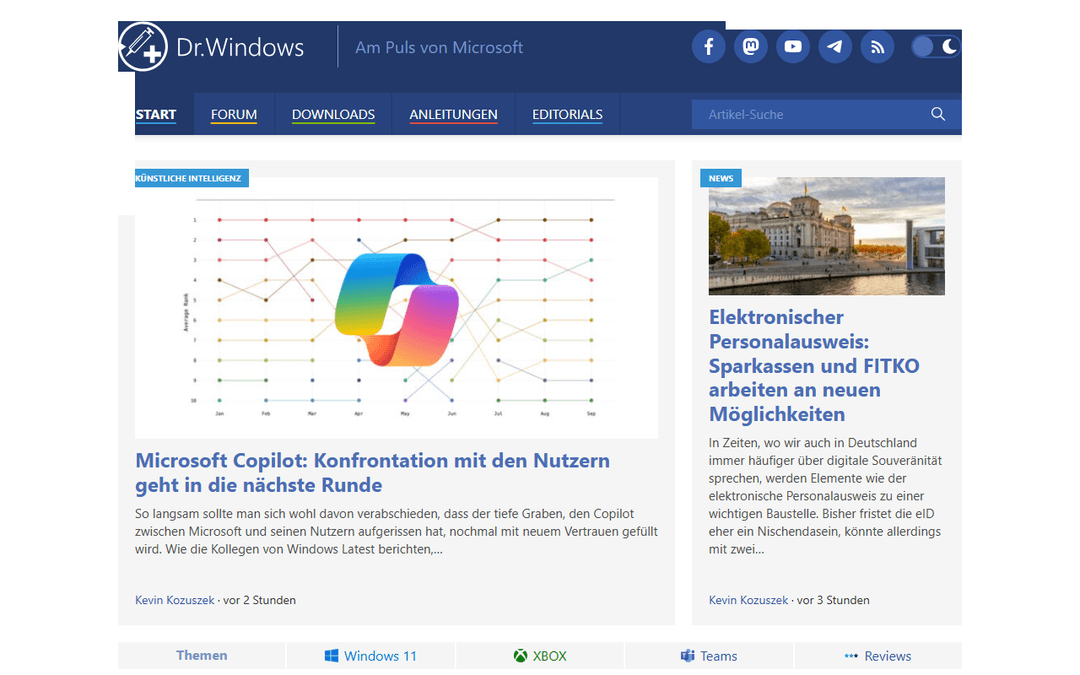Image resolution: width=1080 pixels, height=675 pixels.
Task: Open the Reichstag building article thumbnail
Action: tap(827, 236)
